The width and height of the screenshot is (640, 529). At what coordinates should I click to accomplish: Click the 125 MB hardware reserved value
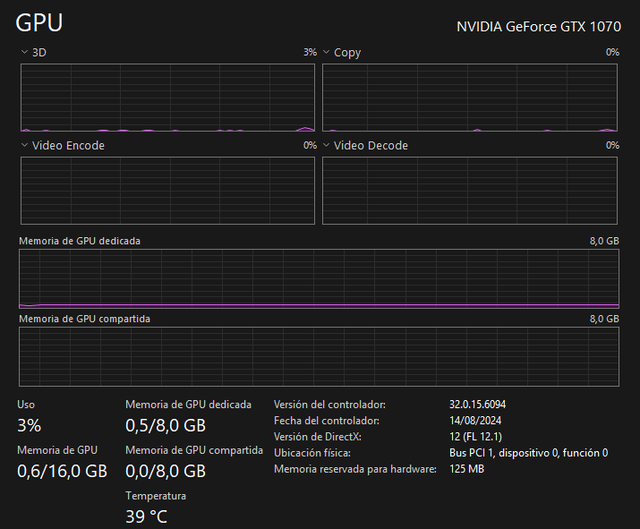[x=466, y=469]
